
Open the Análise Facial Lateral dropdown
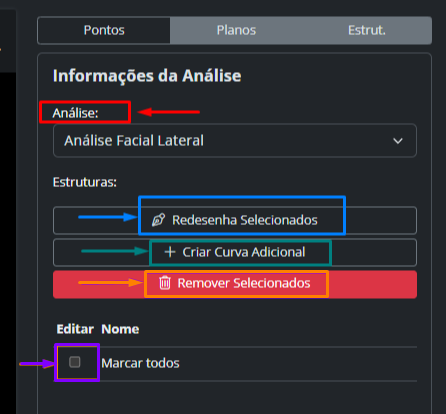(235, 141)
